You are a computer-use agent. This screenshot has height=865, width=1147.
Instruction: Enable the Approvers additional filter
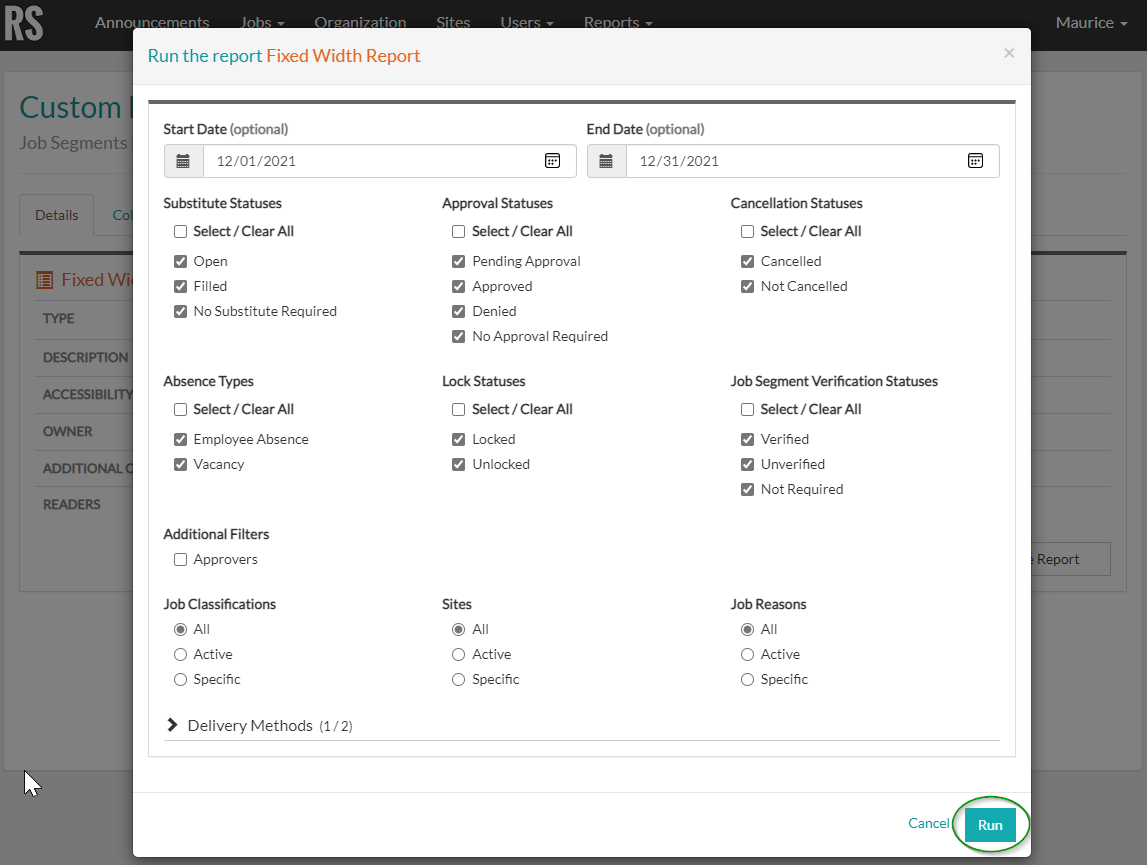pyautogui.click(x=180, y=560)
